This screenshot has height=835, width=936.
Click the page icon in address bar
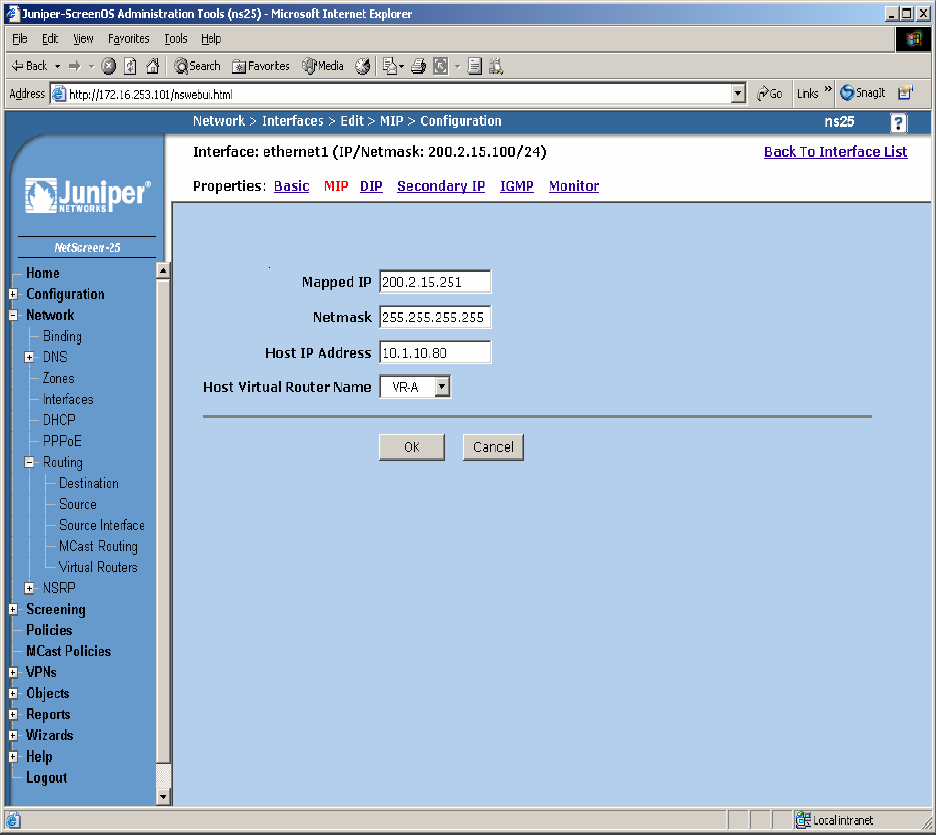point(58,94)
